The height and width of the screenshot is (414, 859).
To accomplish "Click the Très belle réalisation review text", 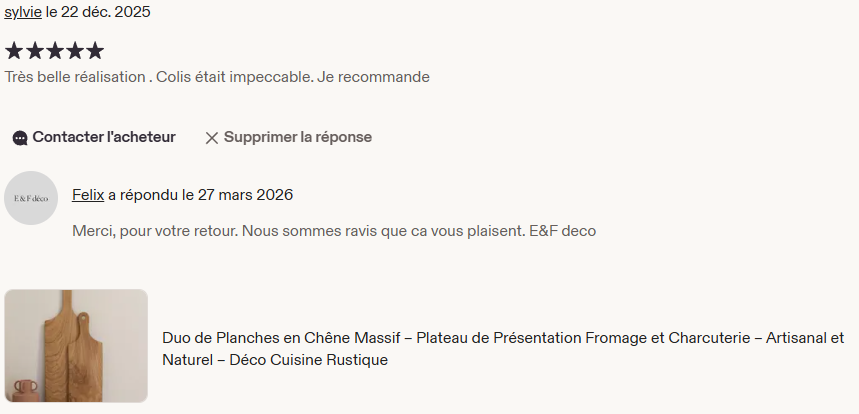I will (75, 77).
